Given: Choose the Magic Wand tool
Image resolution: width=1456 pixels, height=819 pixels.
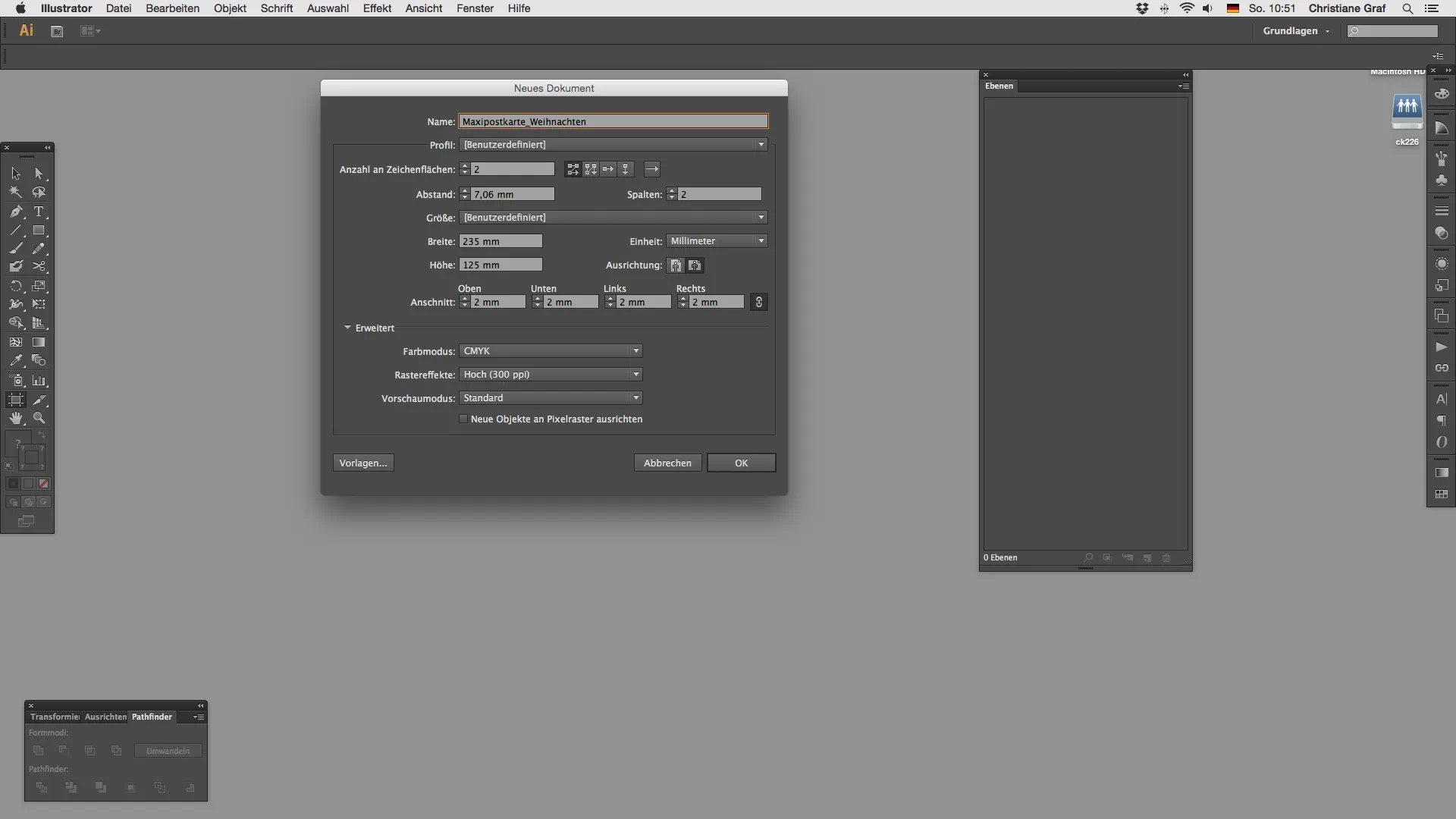Looking at the screenshot, I should click(x=16, y=193).
